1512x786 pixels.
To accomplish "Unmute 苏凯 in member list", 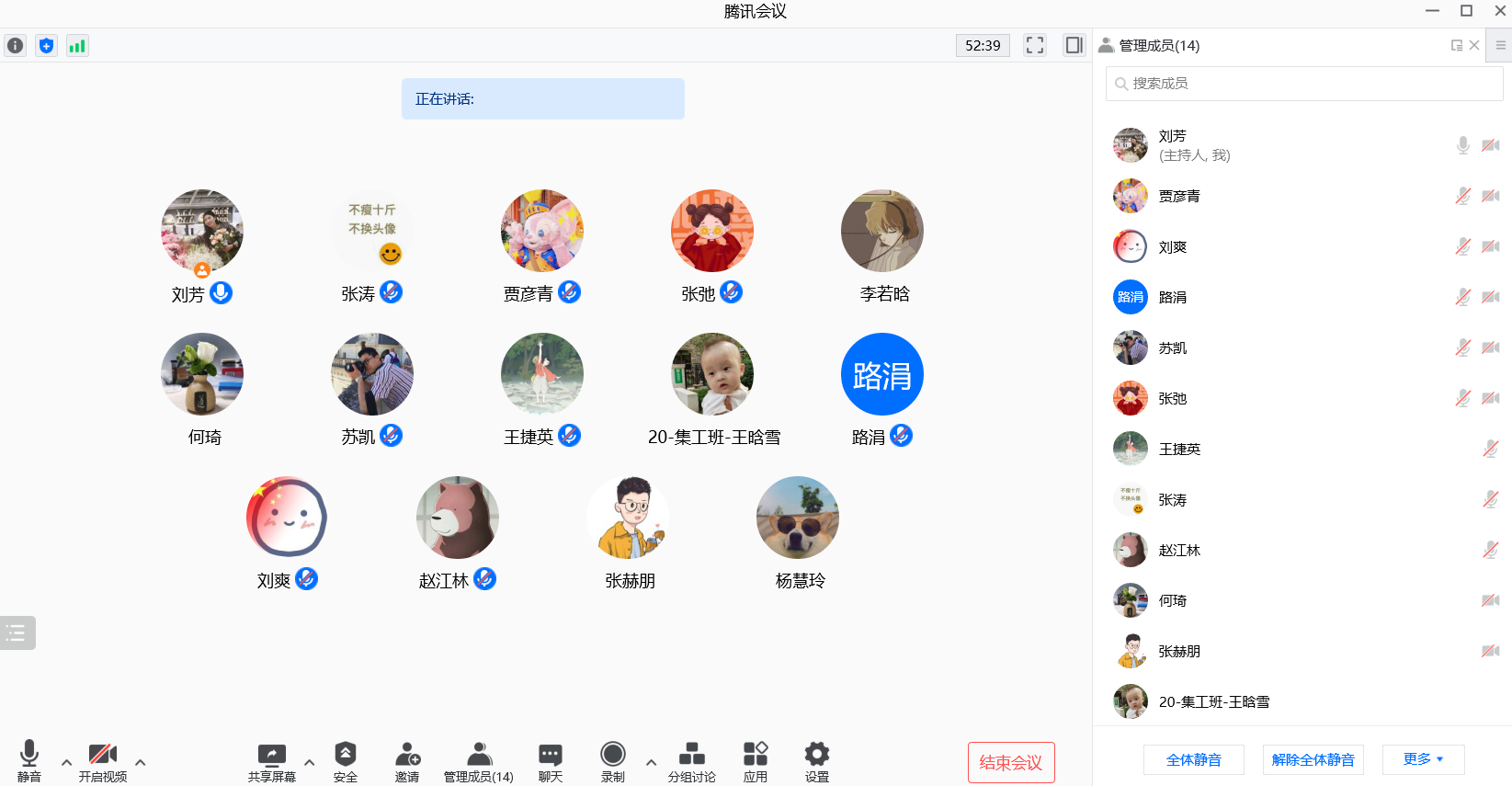I will click(x=1462, y=347).
